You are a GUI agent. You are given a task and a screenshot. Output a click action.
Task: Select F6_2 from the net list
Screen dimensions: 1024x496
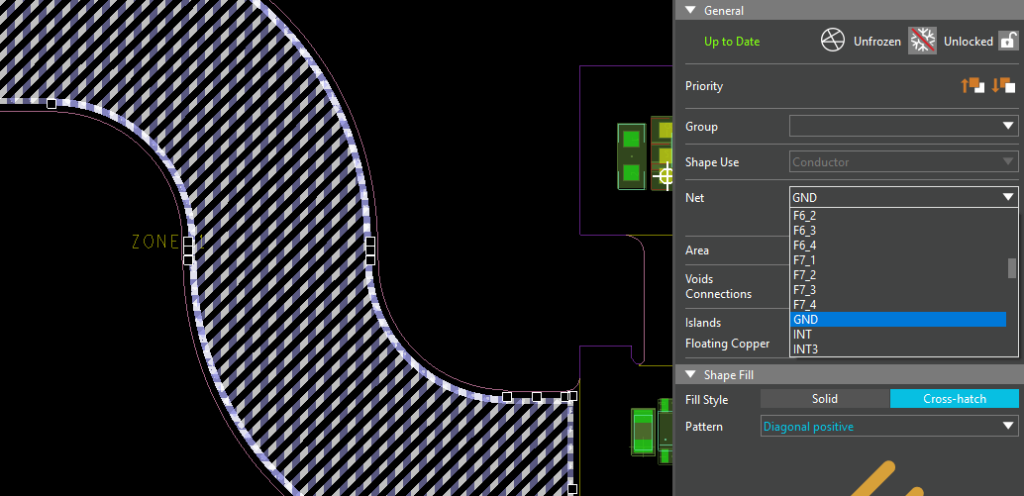(x=805, y=215)
